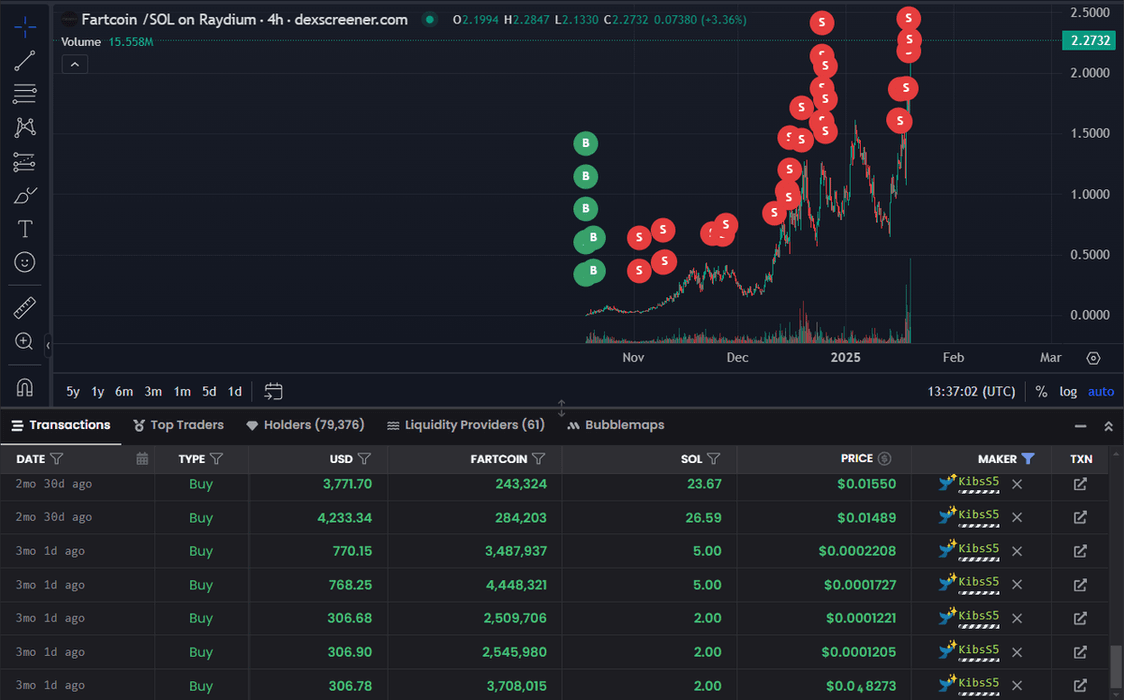This screenshot has height=700, width=1124.
Task: Minimize the transactions panel
Action: click(x=1080, y=426)
